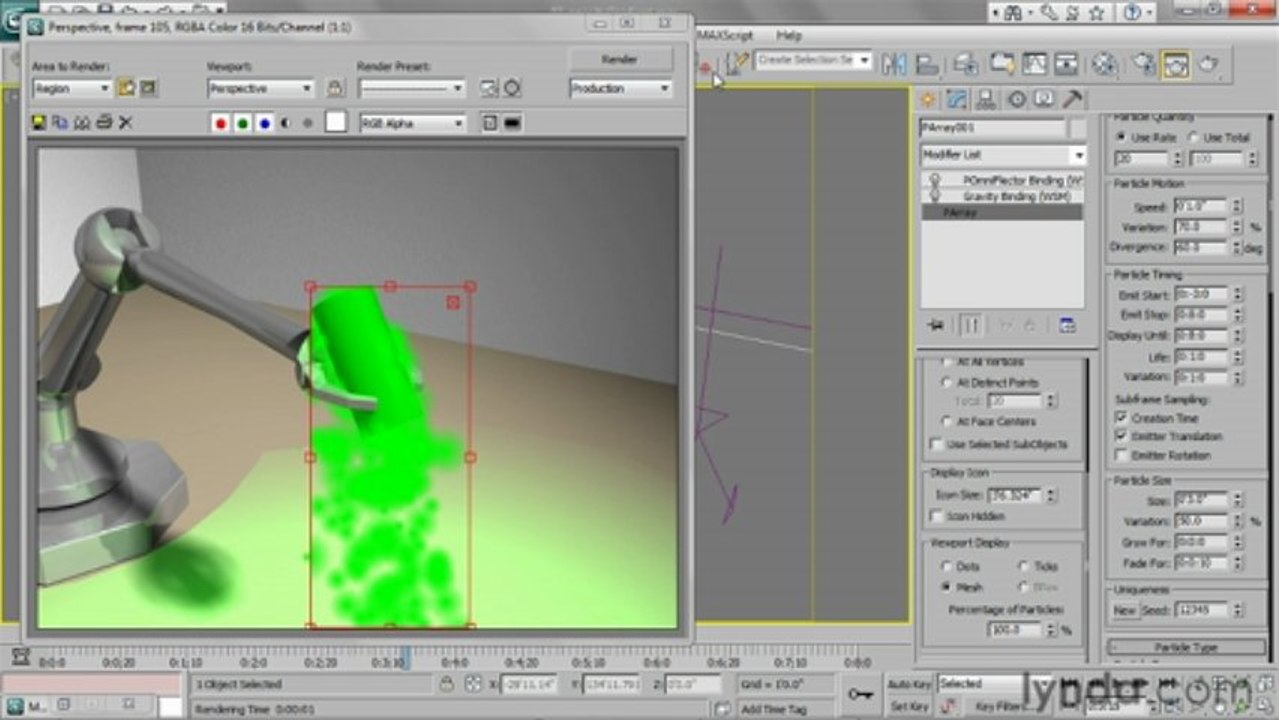The width and height of the screenshot is (1279, 720).
Task: Open the RGB Alpha channel dropdown
Action: point(413,123)
